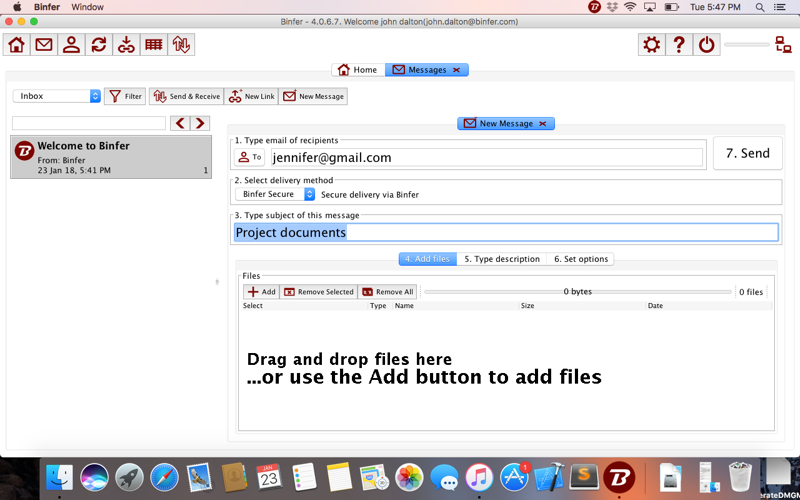The width and height of the screenshot is (800, 500).
Task: Open the Contacts person toolbar icon
Action: click(71, 45)
